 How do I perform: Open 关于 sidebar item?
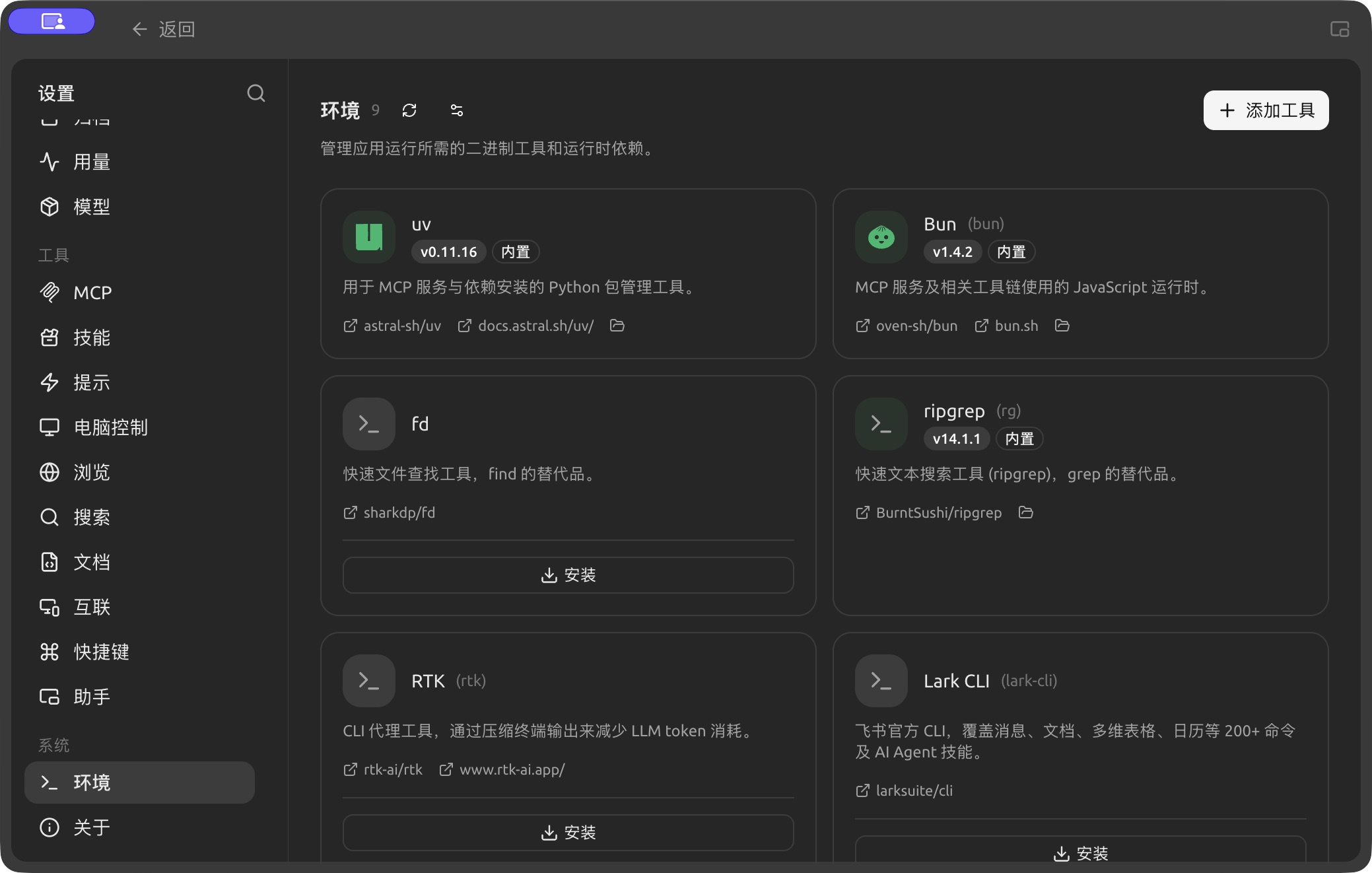(139, 827)
